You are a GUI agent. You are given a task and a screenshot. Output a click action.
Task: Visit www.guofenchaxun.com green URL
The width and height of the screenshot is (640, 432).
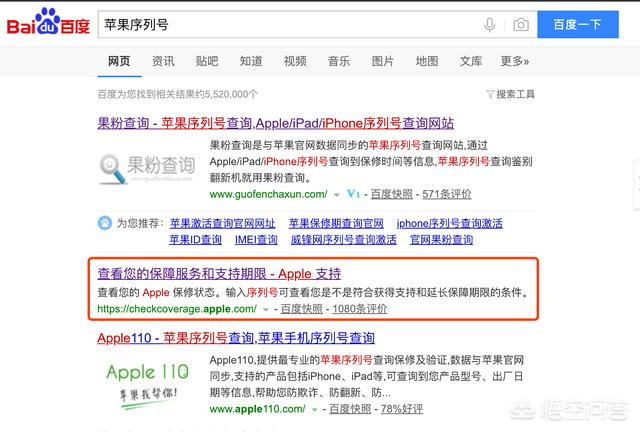[x=268, y=194]
